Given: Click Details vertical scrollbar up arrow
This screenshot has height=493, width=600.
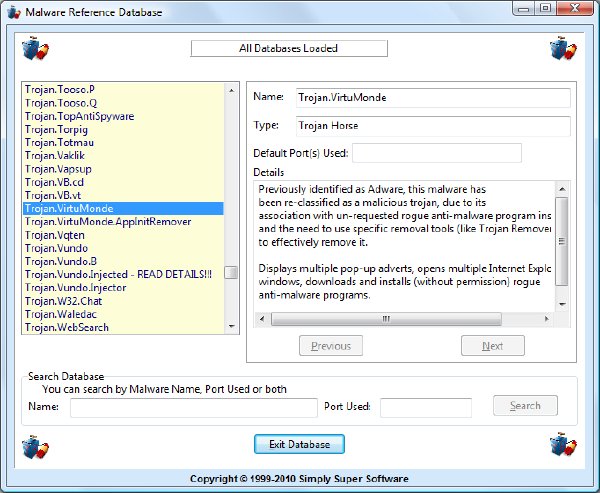Looking at the screenshot, I should 562,189.
